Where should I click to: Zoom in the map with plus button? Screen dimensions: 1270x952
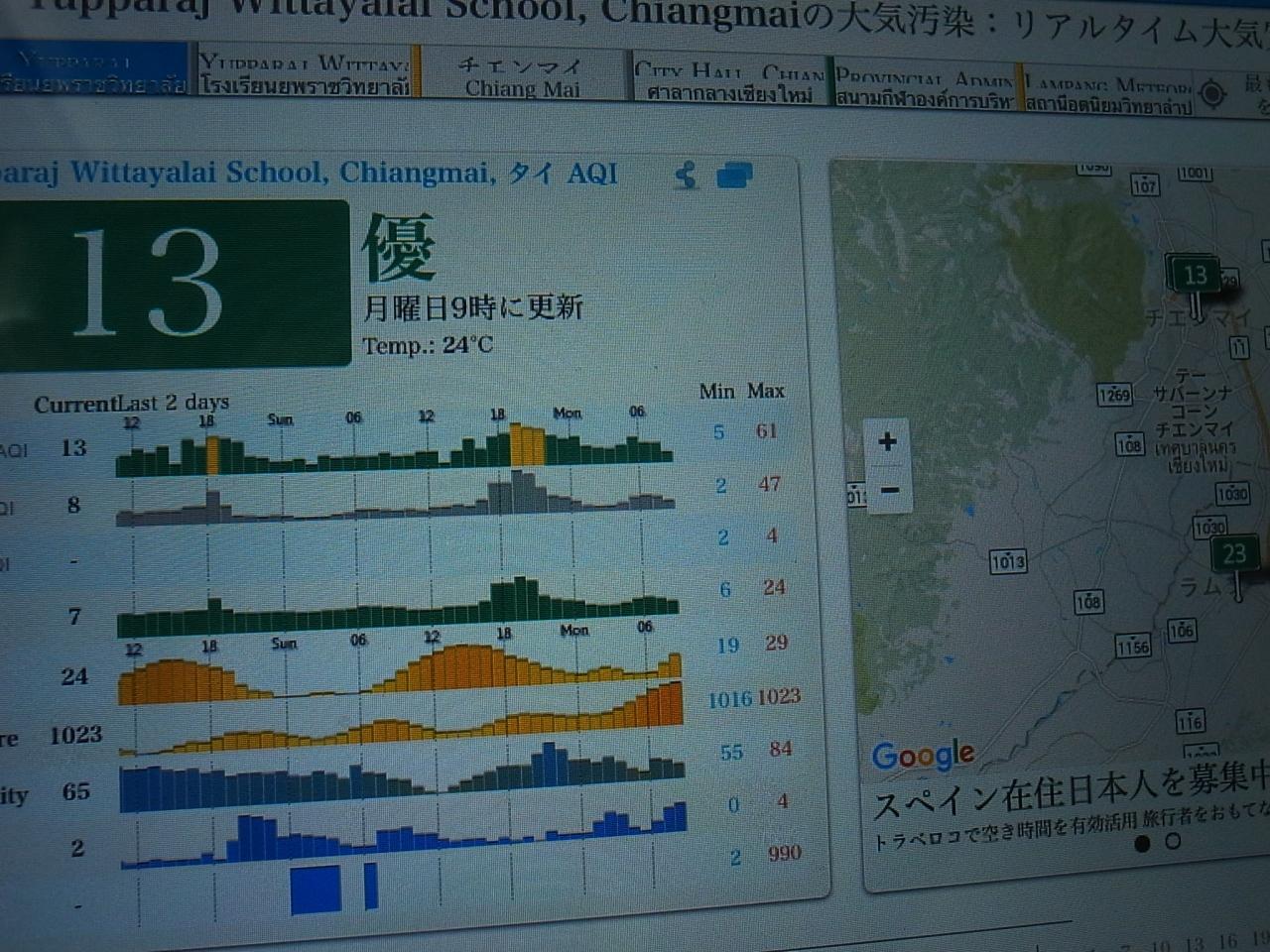point(888,442)
